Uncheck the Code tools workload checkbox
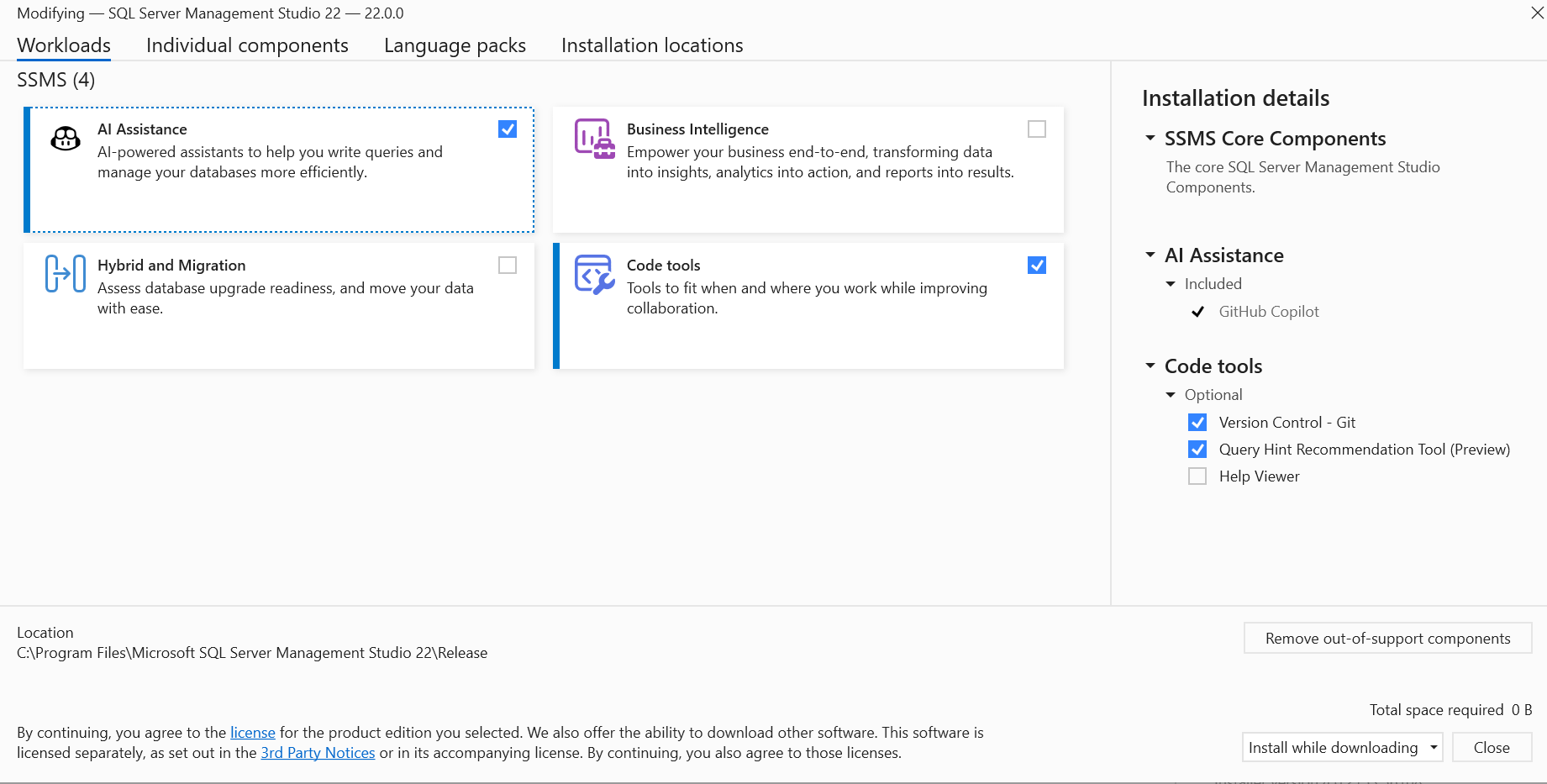The width and height of the screenshot is (1547, 784). click(x=1037, y=266)
